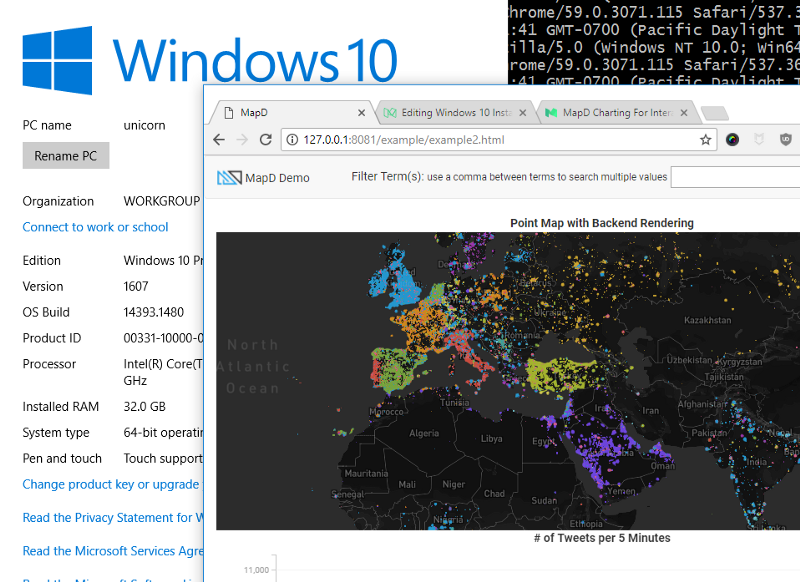Click Installed RAM value 32.0 GB
This screenshot has height=582, width=800.
[144, 407]
